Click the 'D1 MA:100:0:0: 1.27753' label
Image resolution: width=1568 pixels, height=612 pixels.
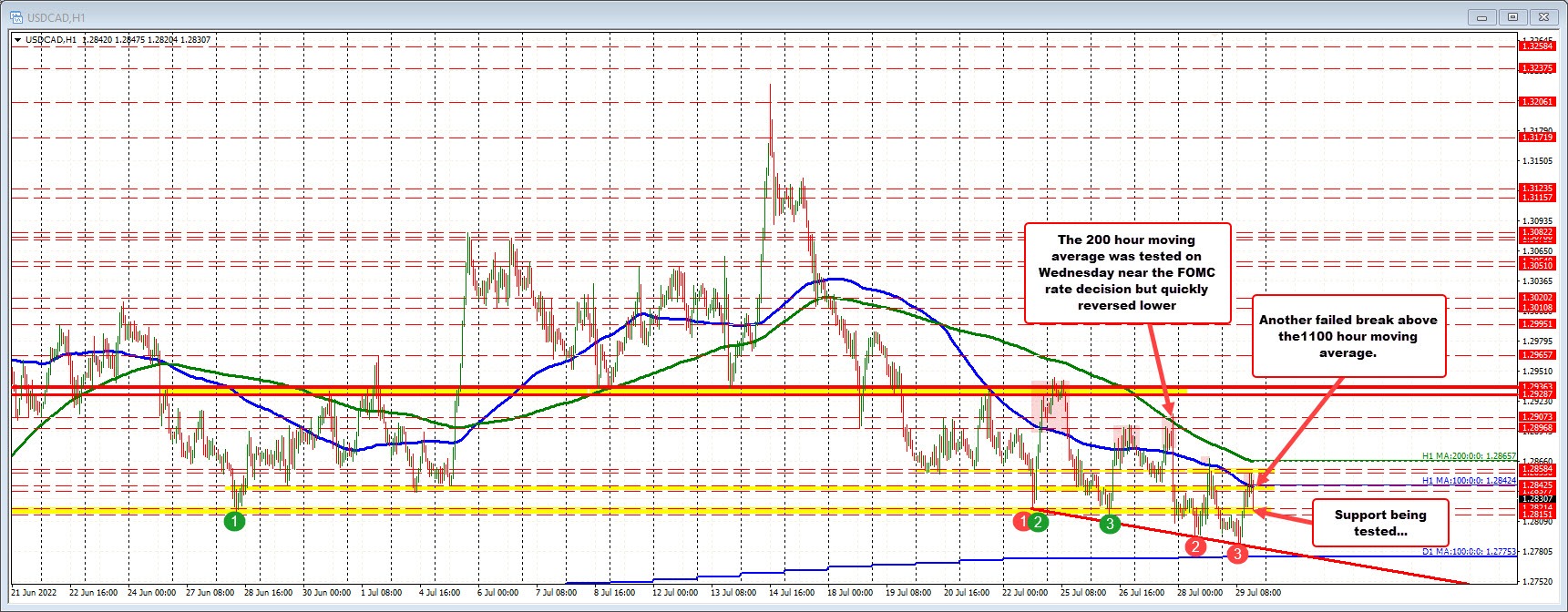1469,552
